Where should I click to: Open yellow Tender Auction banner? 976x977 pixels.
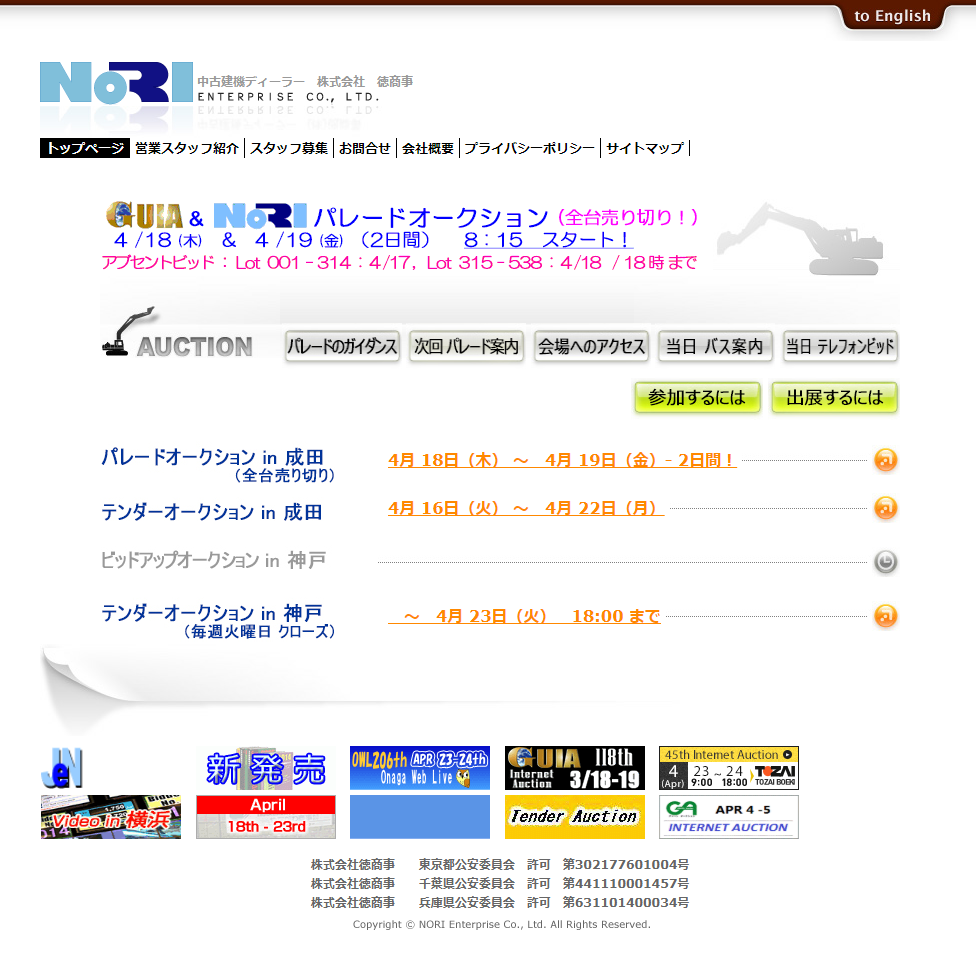pos(575,817)
